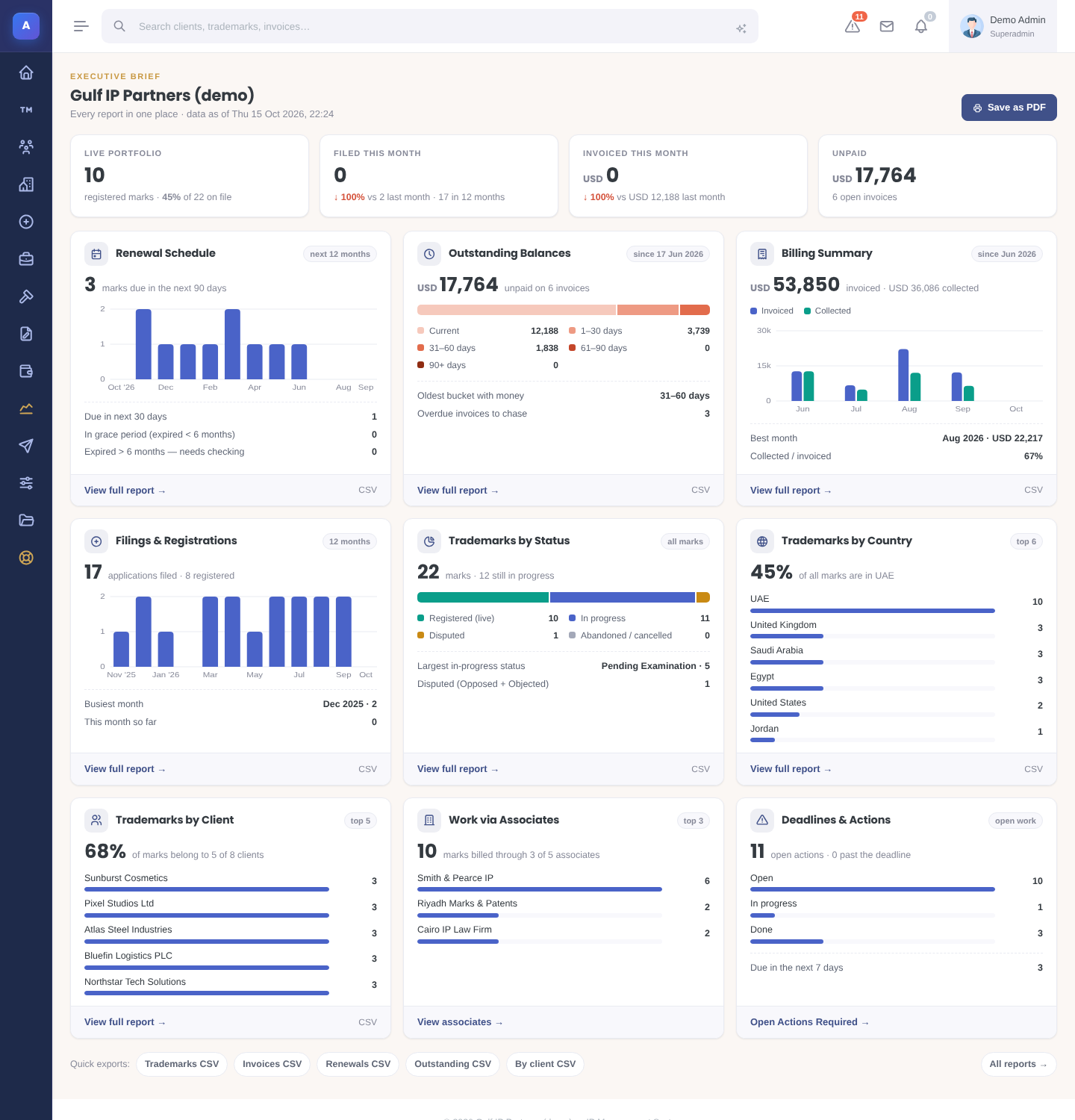
Task: Open the Outstanding Balances full report link
Action: coord(458,491)
